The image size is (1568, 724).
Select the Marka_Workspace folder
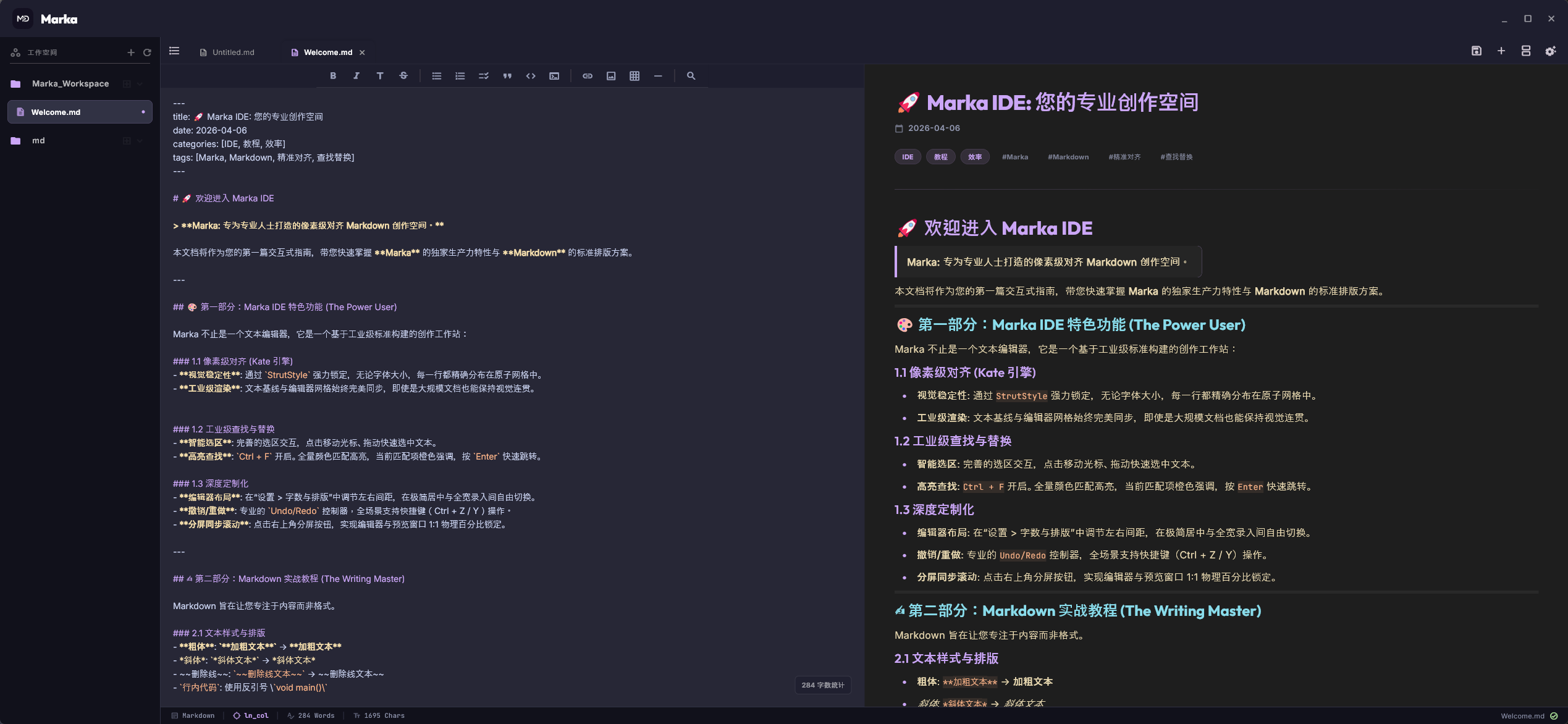pyautogui.click(x=70, y=84)
